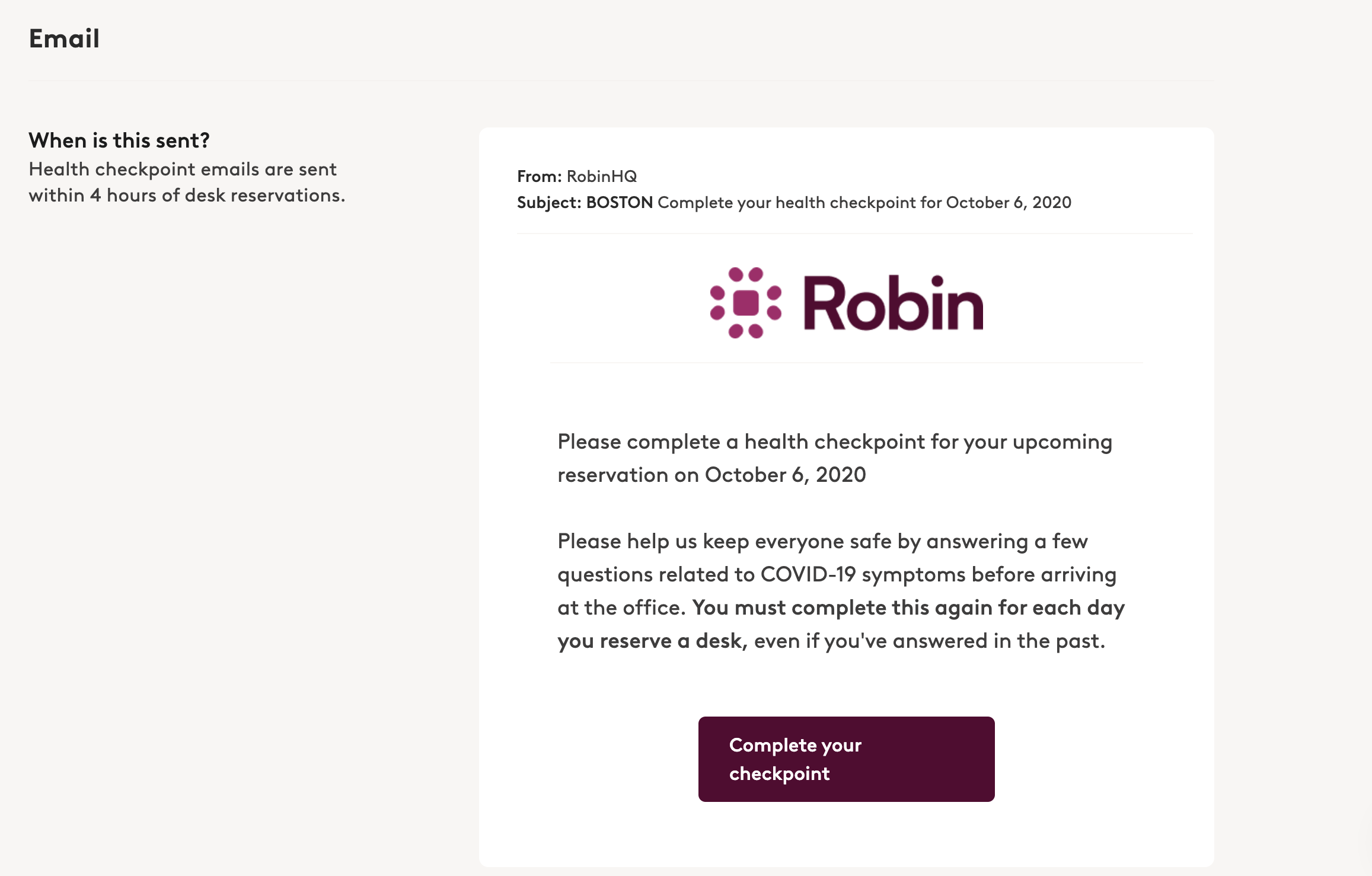Click the From: RobinHQ sender line

point(577,176)
